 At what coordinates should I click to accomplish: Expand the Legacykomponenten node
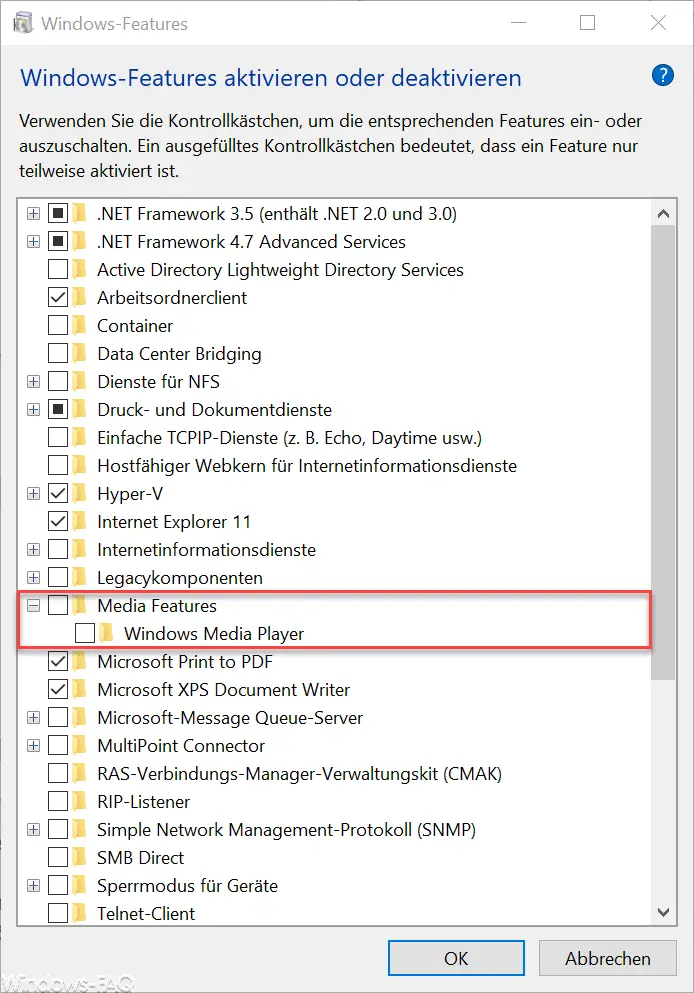tap(34, 578)
